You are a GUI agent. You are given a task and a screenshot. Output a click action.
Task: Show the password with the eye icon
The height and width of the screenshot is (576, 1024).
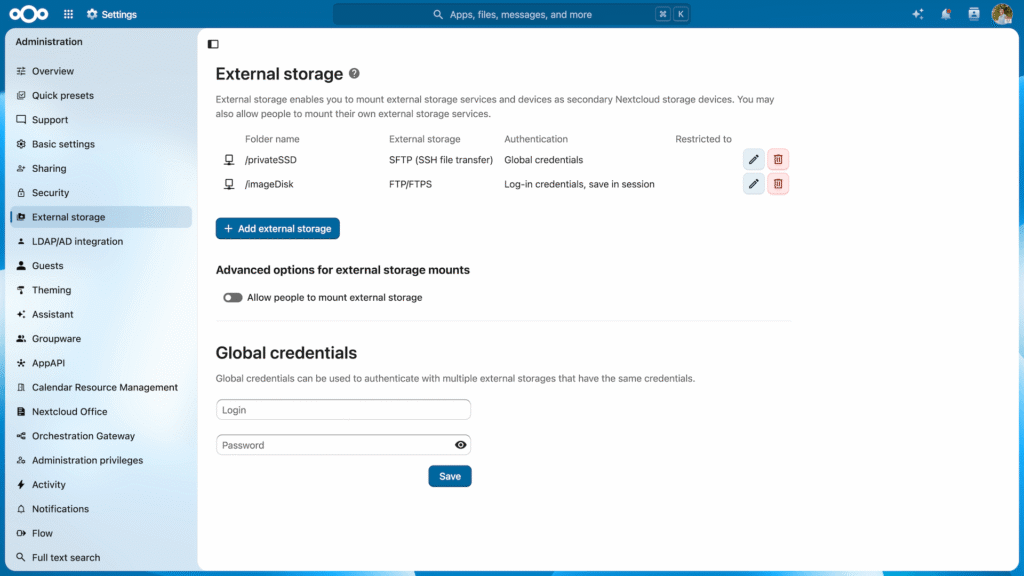point(460,445)
